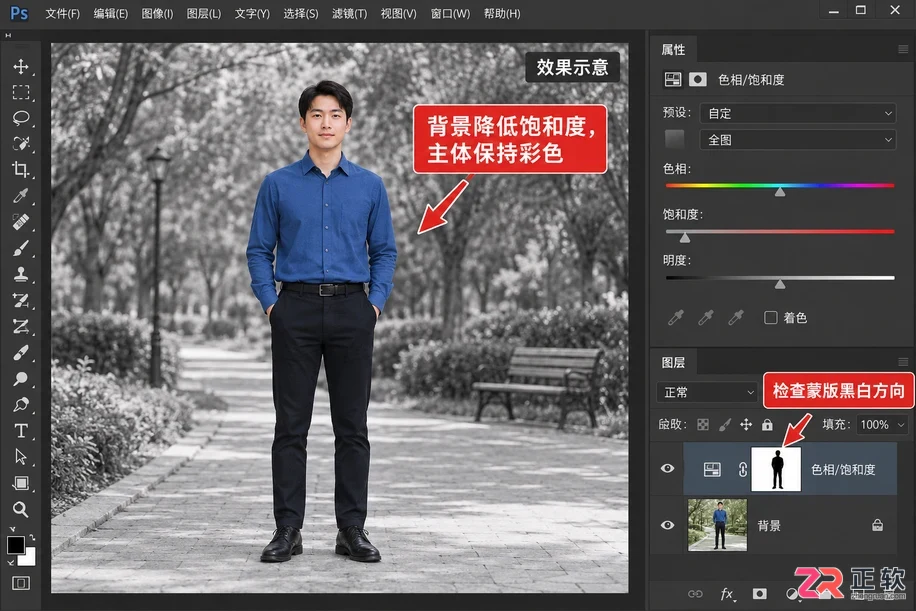Screen dimensions: 916x611
Task: Open the 帮助(H) menu
Action: click(x=502, y=13)
